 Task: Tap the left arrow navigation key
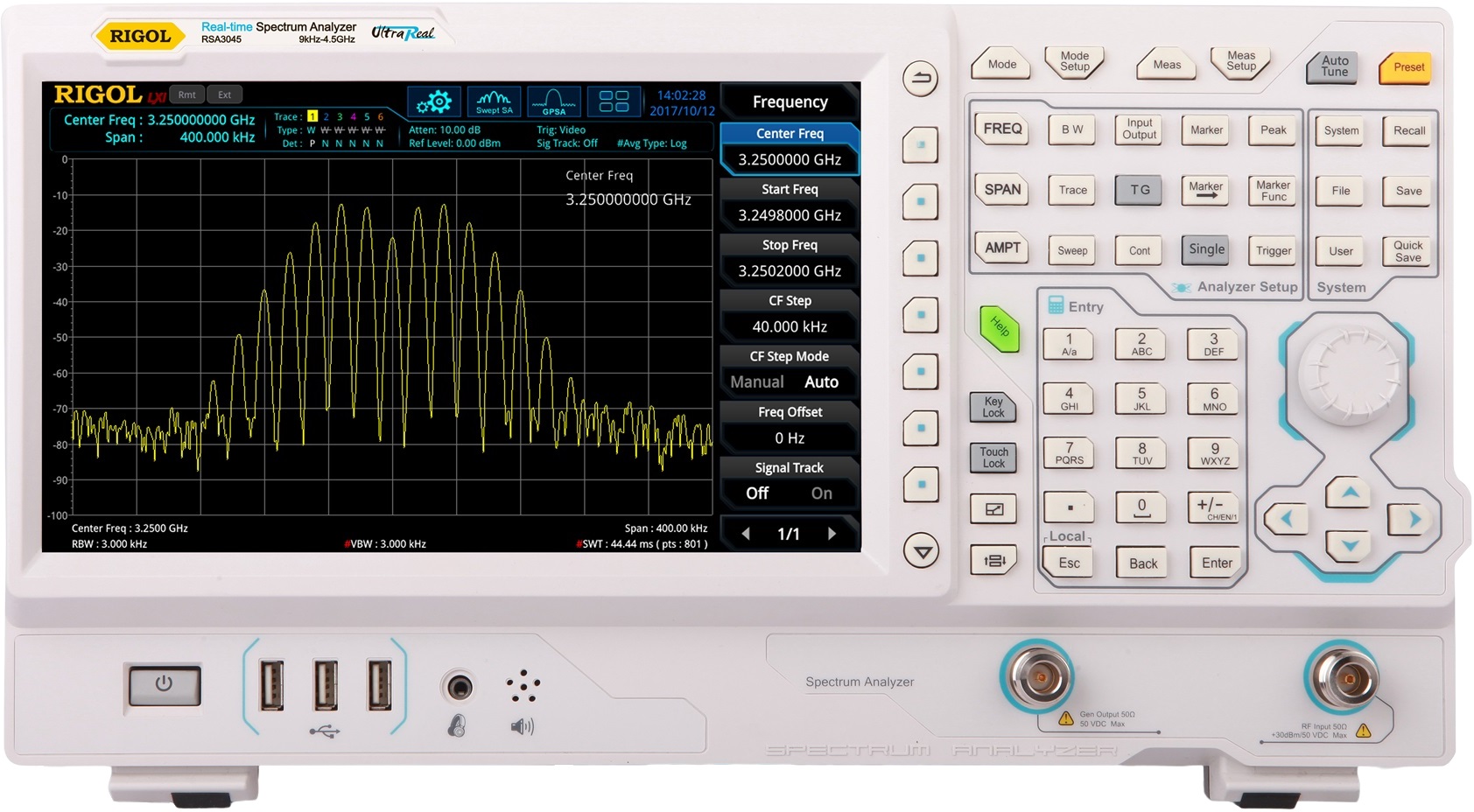coord(1286,520)
